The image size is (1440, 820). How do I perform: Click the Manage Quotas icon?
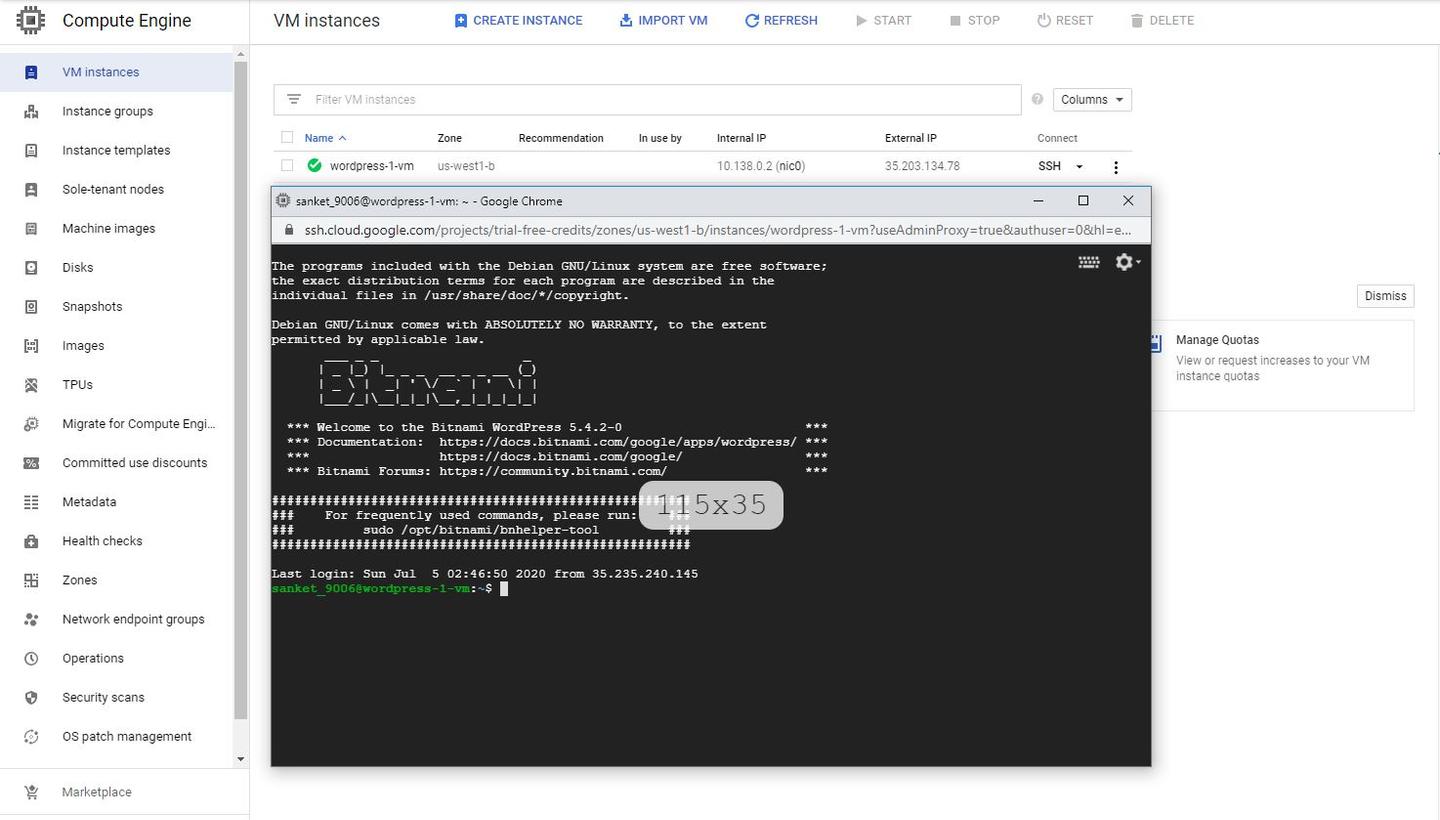(1155, 344)
